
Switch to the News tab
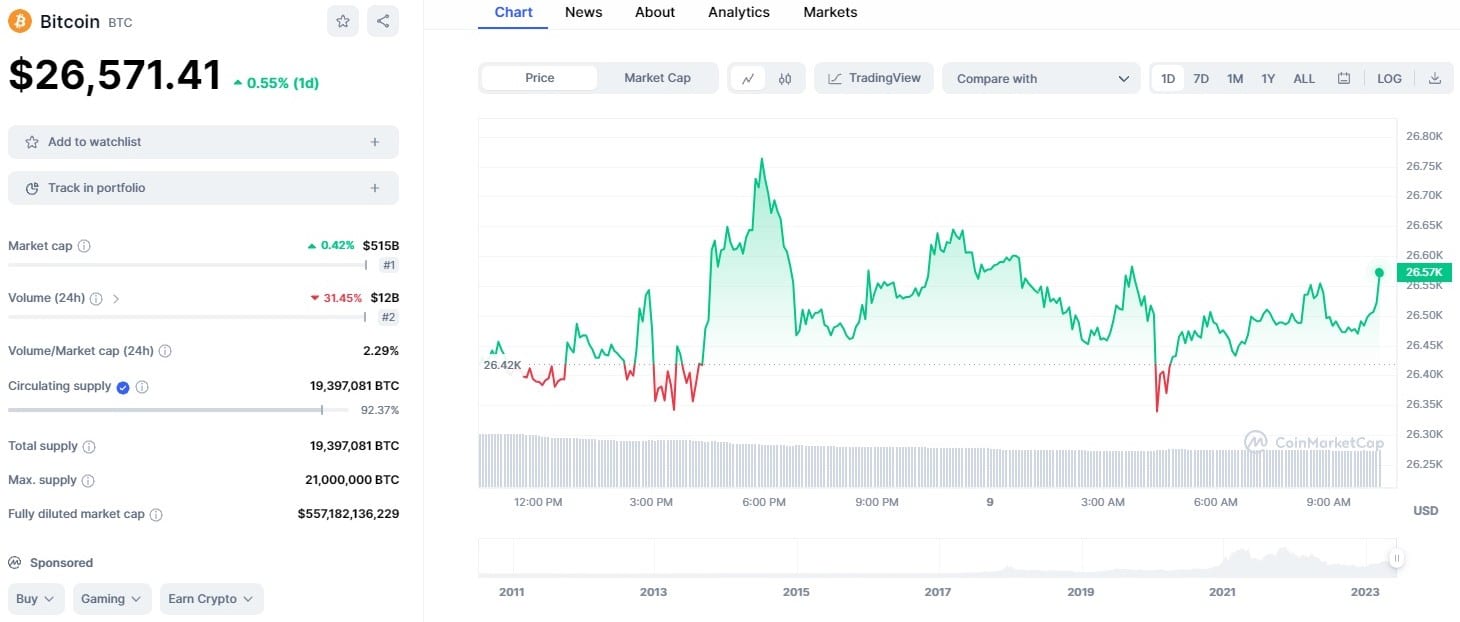pyautogui.click(x=583, y=12)
